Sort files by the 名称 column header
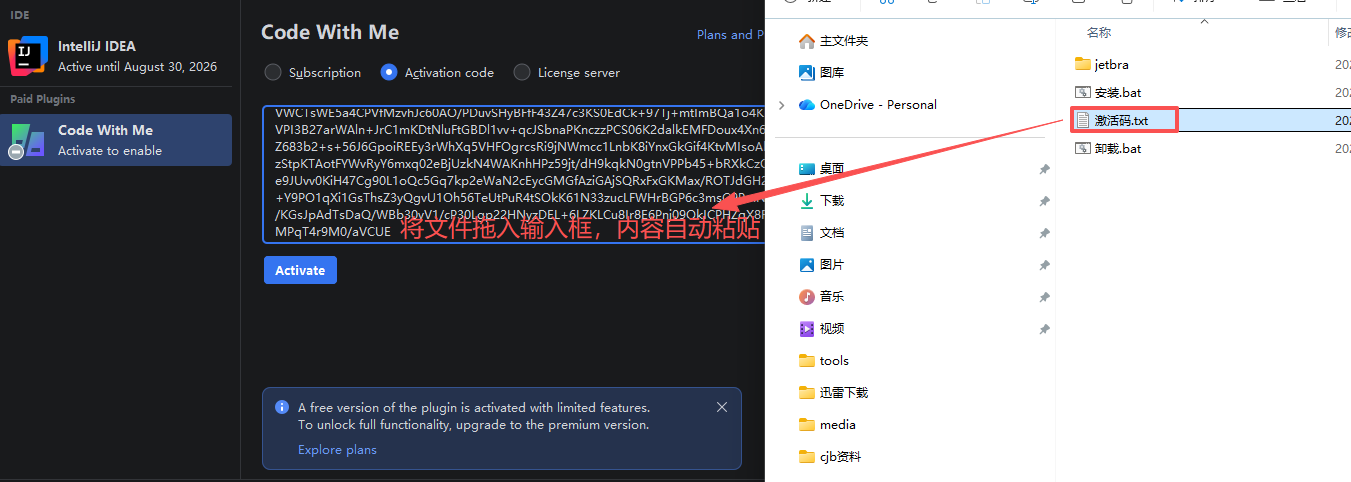 [x=1099, y=33]
